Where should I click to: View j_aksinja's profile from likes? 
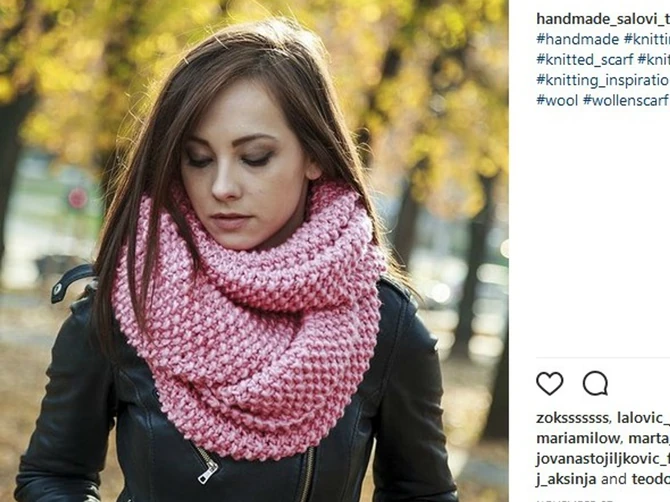click(x=566, y=479)
